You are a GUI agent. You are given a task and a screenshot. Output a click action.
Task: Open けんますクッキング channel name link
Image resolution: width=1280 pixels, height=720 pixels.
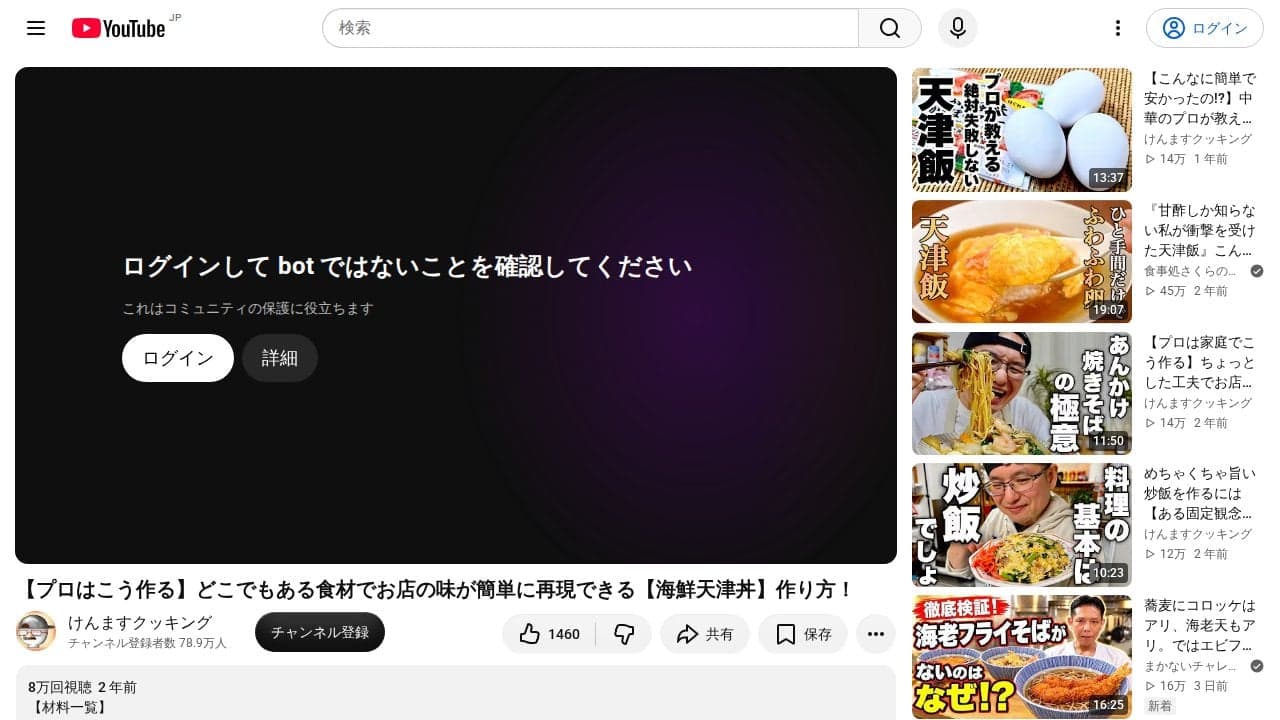(x=140, y=622)
